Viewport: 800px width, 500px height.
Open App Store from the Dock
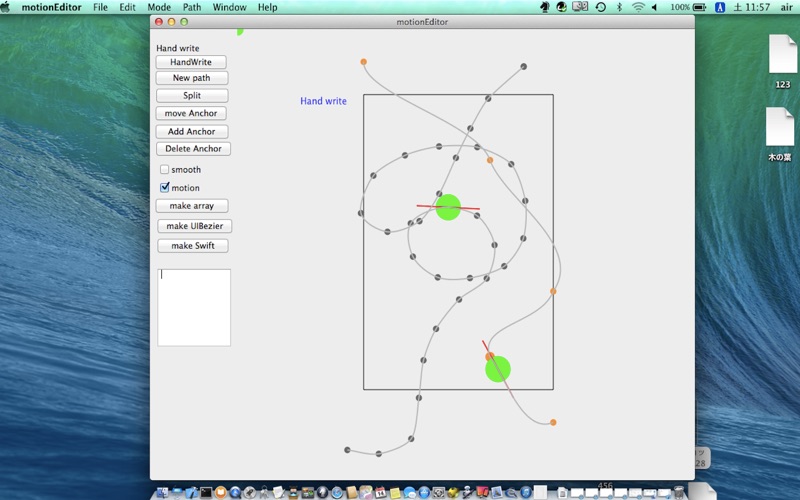424,493
